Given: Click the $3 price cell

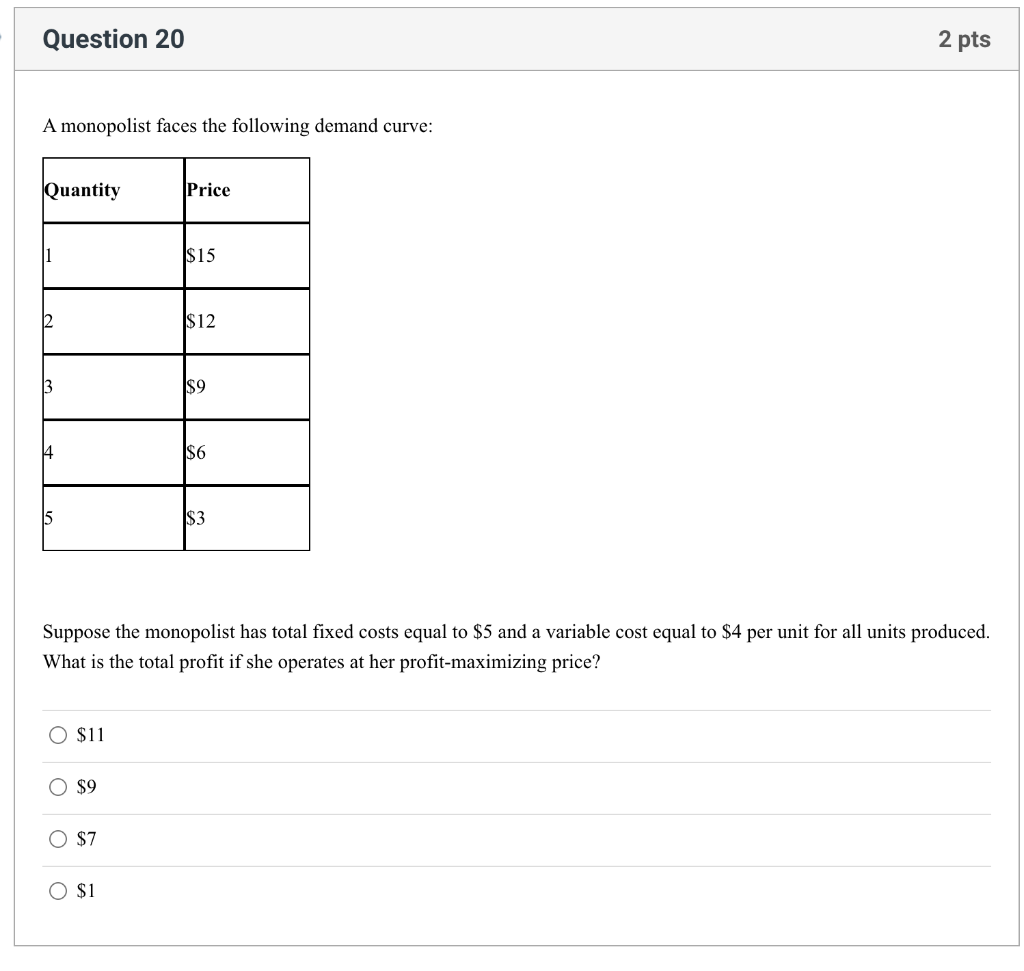Looking at the screenshot, I should pyautogui.click(x=247, y=518).
